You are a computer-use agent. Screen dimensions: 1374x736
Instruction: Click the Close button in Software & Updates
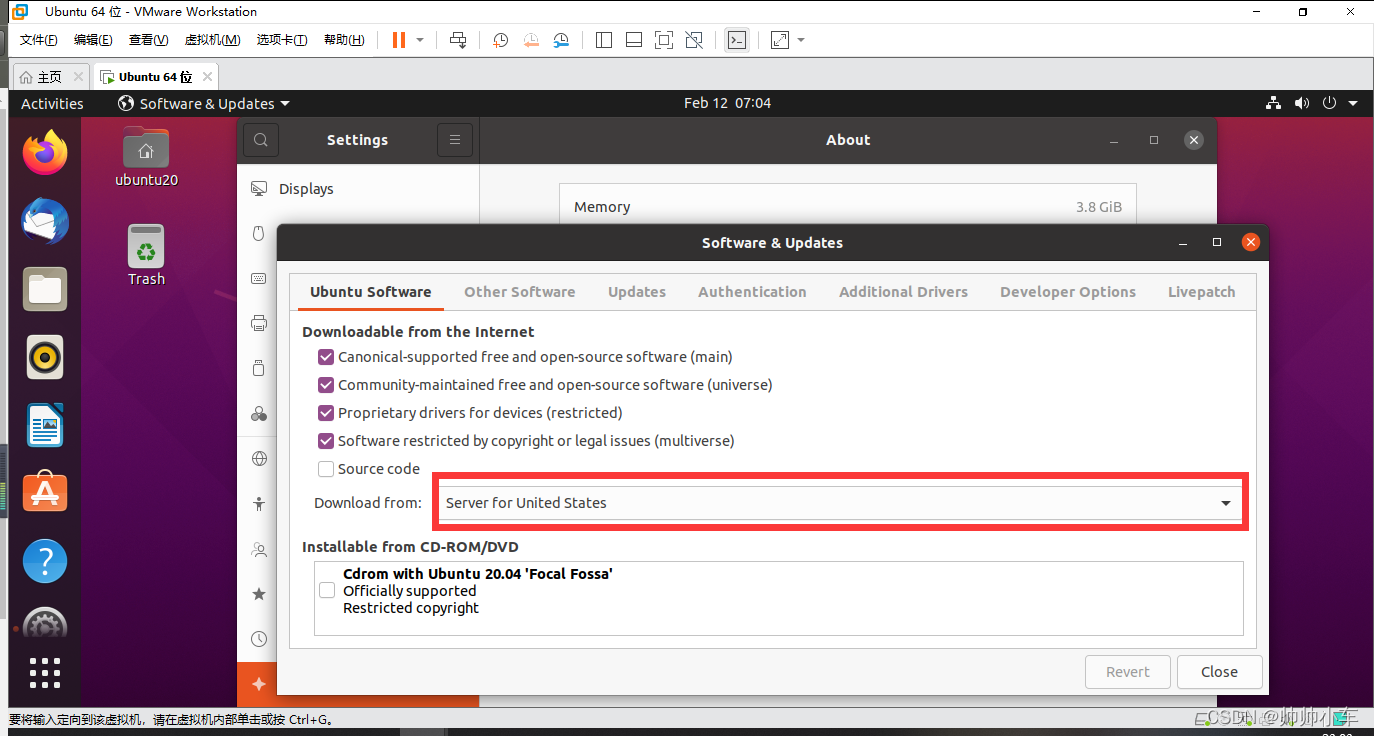[x=1219, y=672]
